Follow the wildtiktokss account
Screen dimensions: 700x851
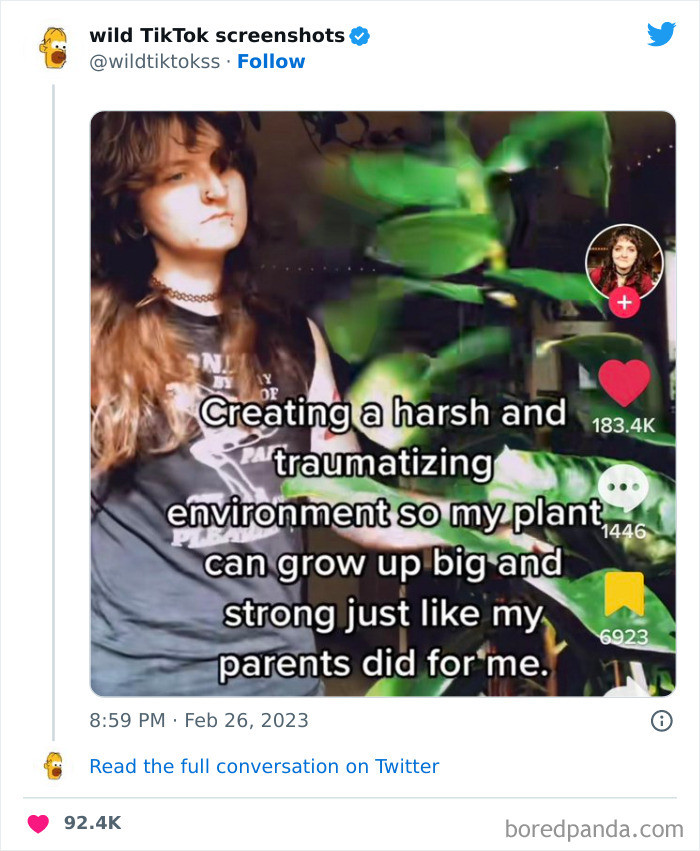coord(271,61)
